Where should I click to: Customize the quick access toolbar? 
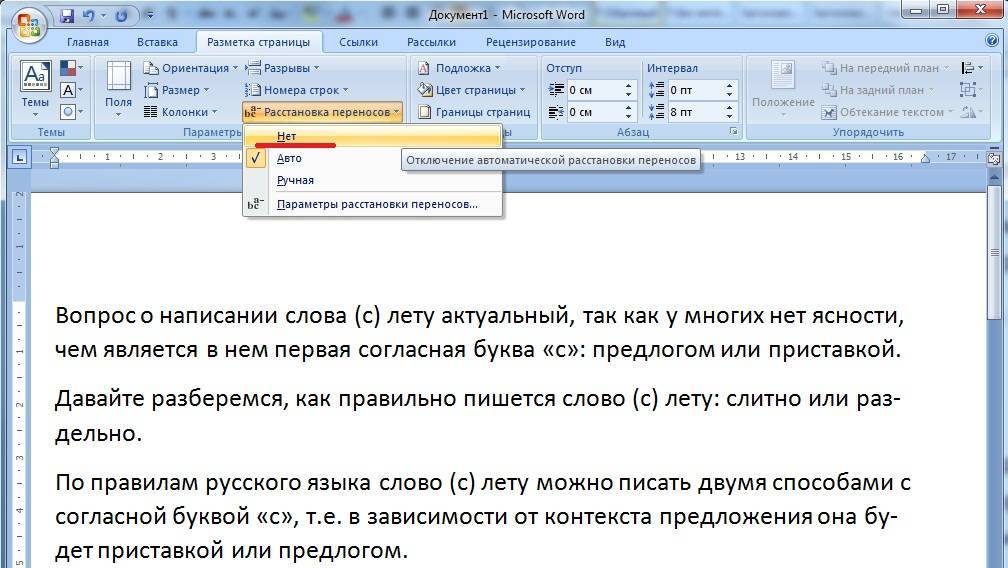149,16
